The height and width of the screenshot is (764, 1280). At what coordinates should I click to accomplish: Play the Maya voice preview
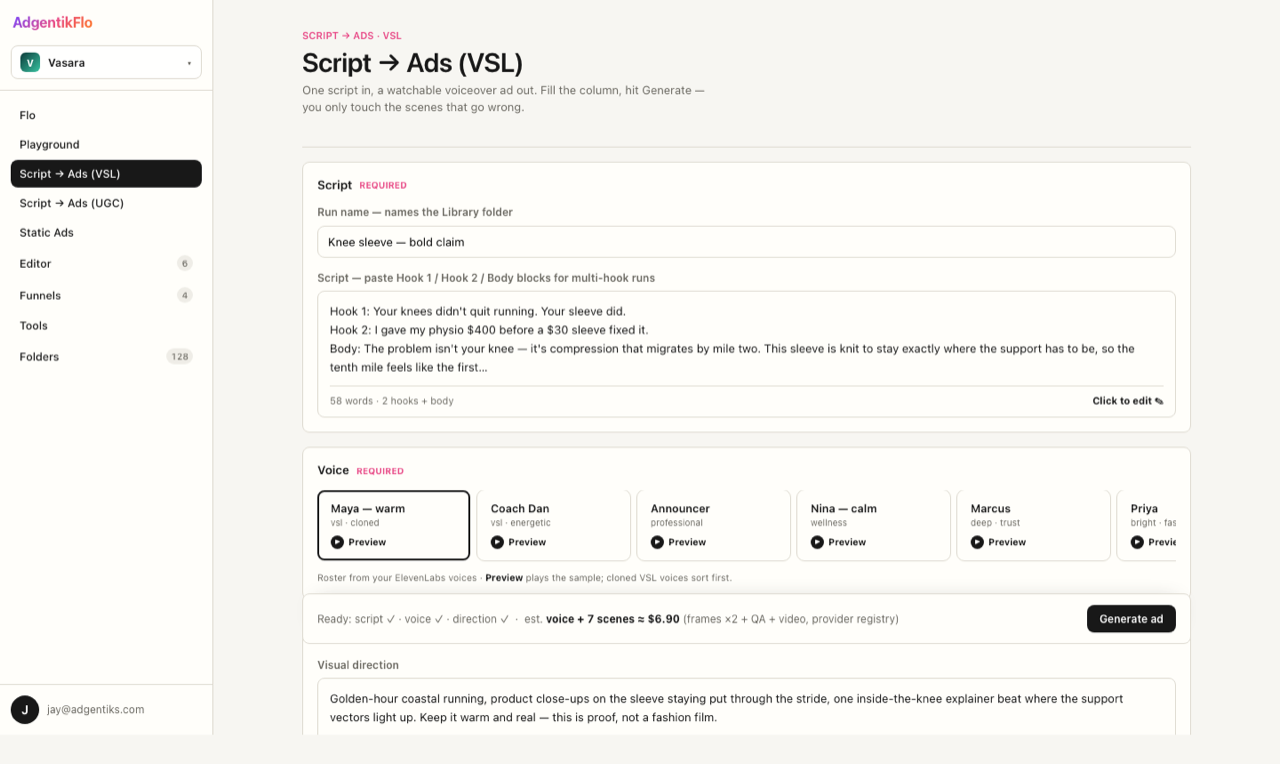coord(359,542)
